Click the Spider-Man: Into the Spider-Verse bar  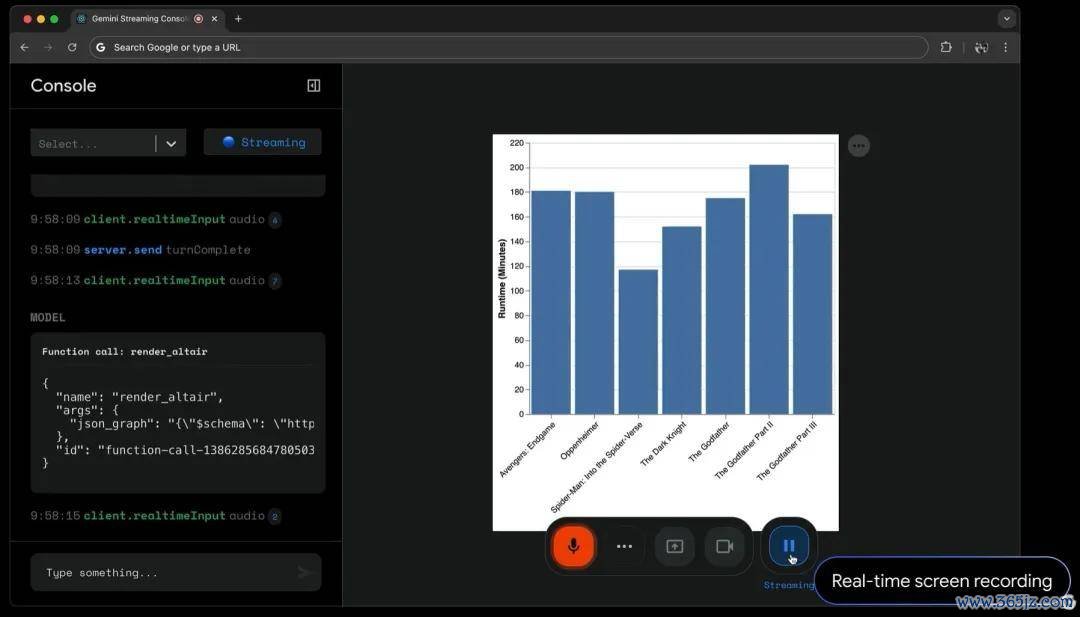638,342
